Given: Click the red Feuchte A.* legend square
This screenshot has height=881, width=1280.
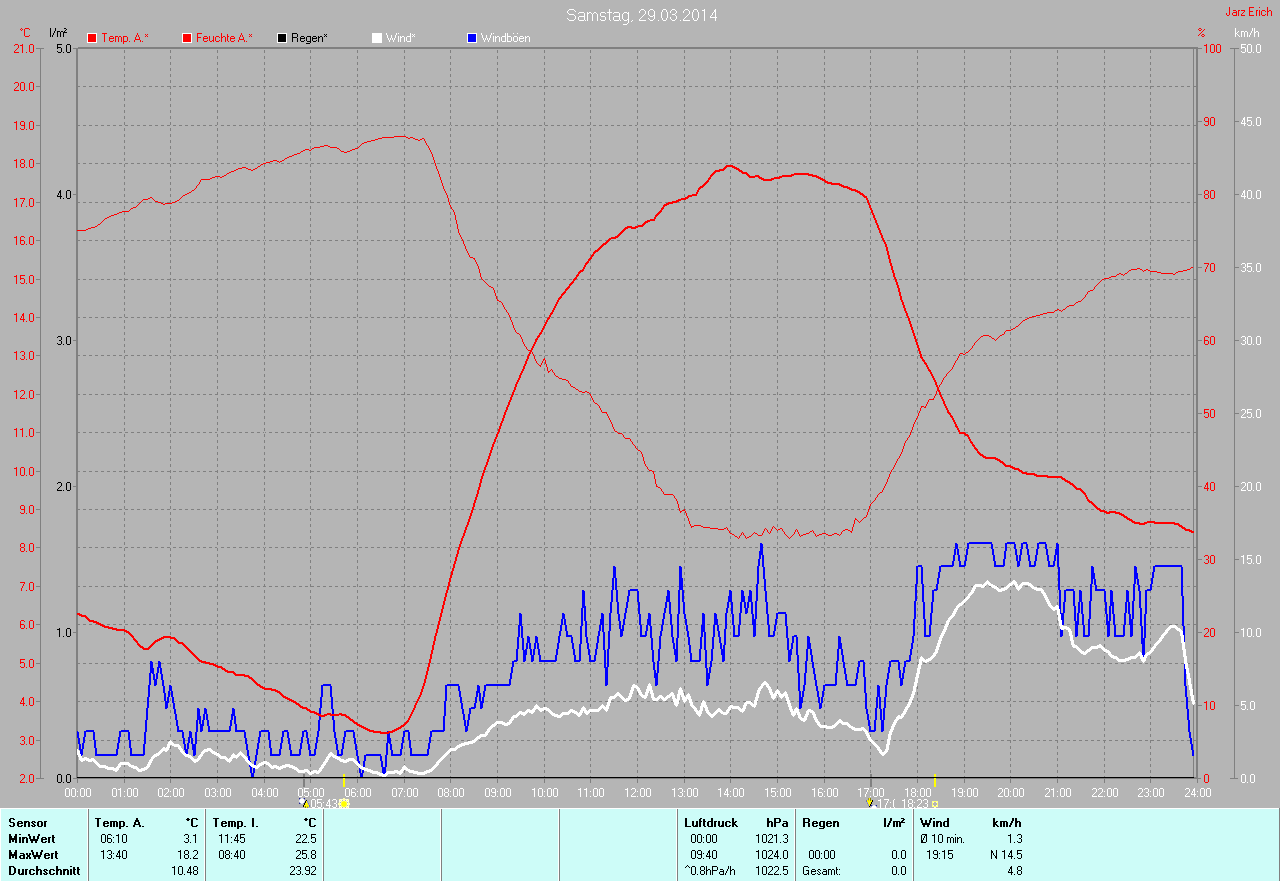Looking at the screenshot, I should tap(187, 38).
